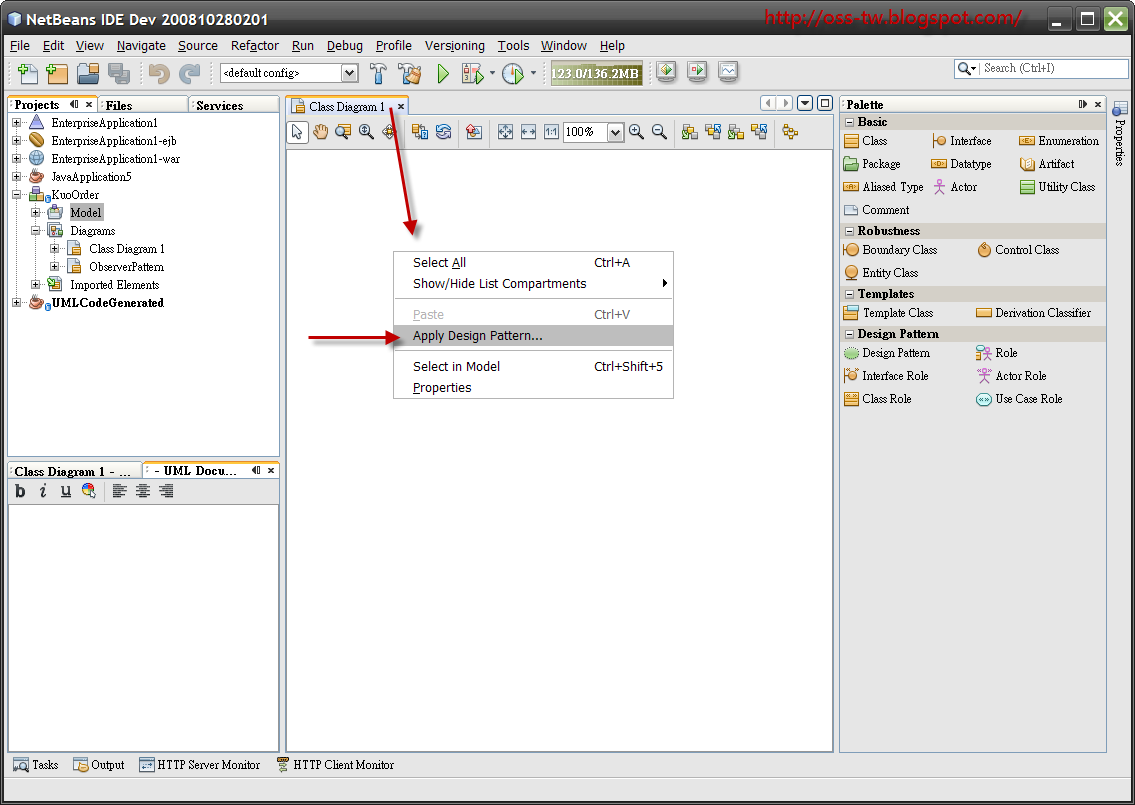Screen dimensions: 1135x805
Task: Choose Select All in context menu
Action: [x=533, y=263]
